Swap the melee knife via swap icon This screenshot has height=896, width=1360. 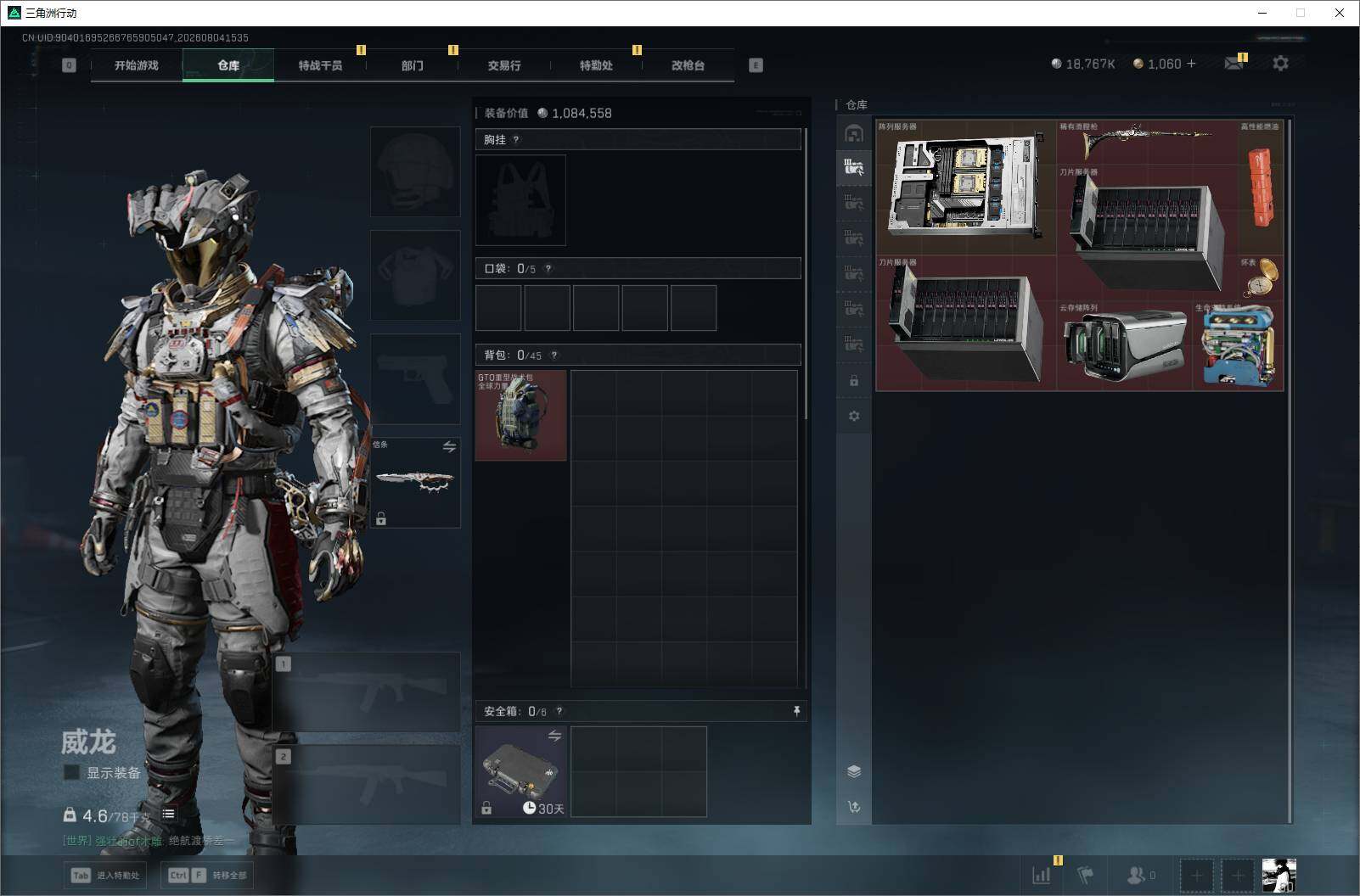tap(449, 446)
